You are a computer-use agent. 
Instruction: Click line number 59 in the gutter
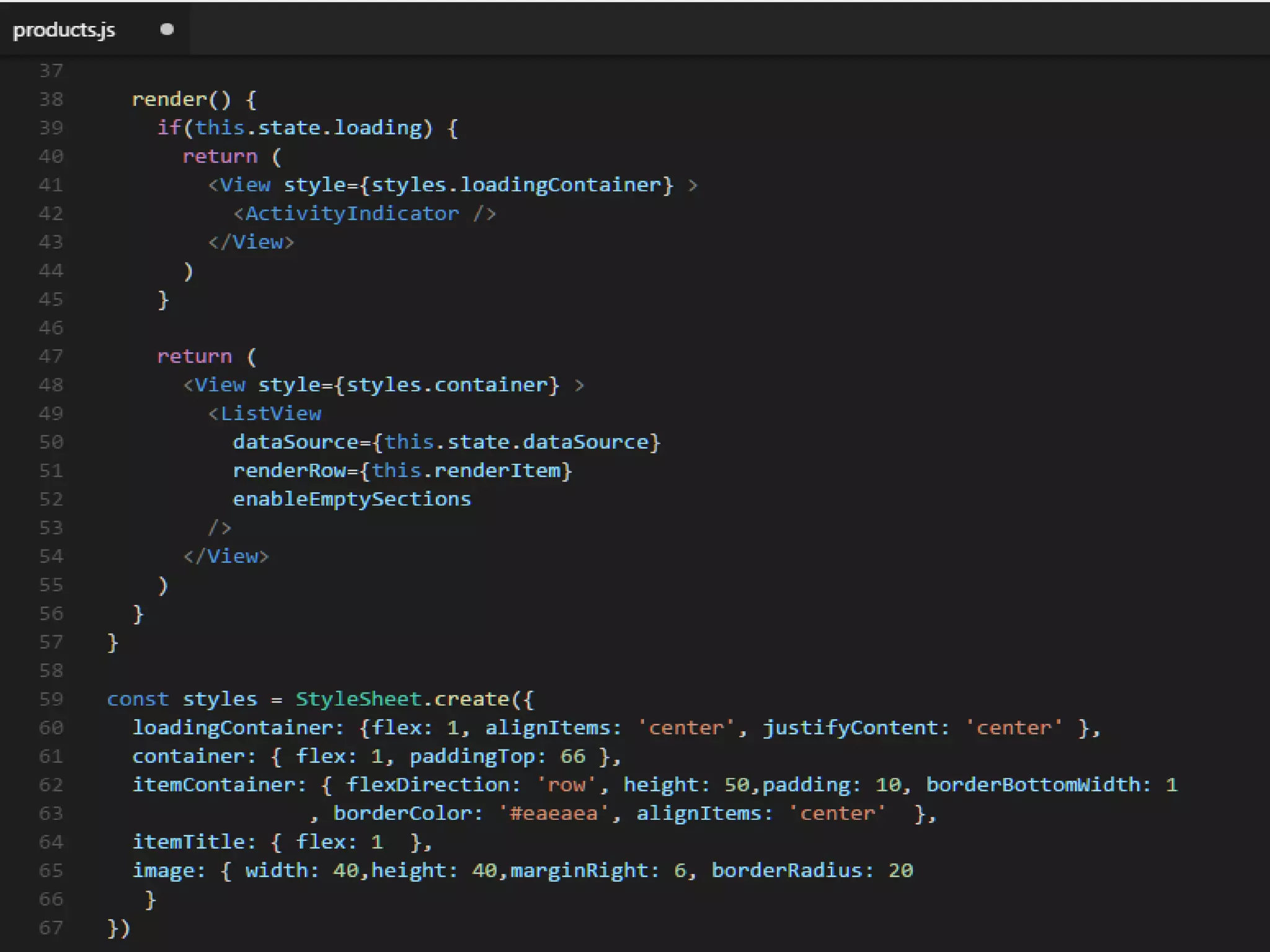(51, 699)
